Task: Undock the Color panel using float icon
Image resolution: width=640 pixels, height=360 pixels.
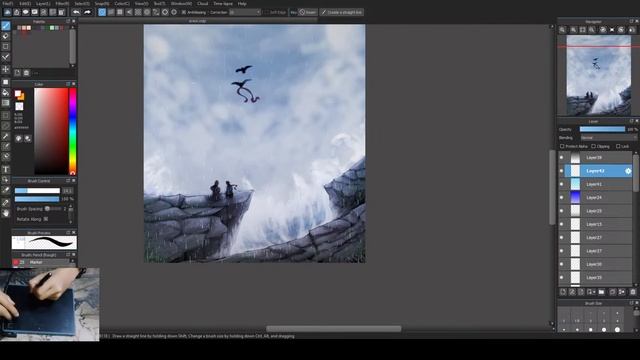Action: coord(68,84)
